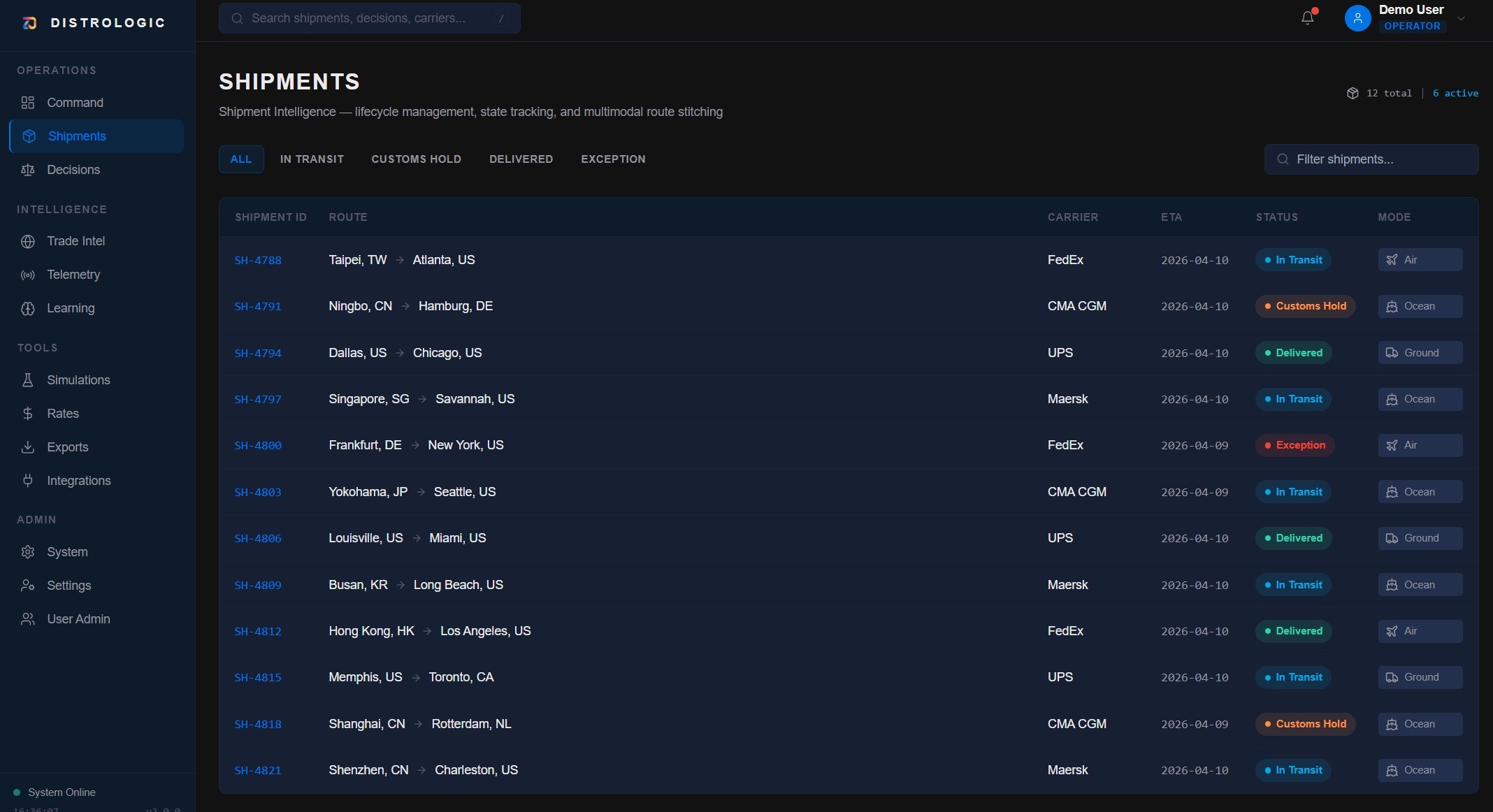
Task: Click the SHIPMENT ID column header
Action: point(271,217)
